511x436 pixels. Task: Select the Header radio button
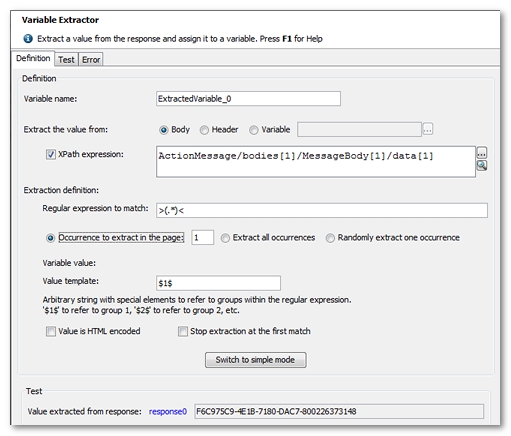point(204,130)
